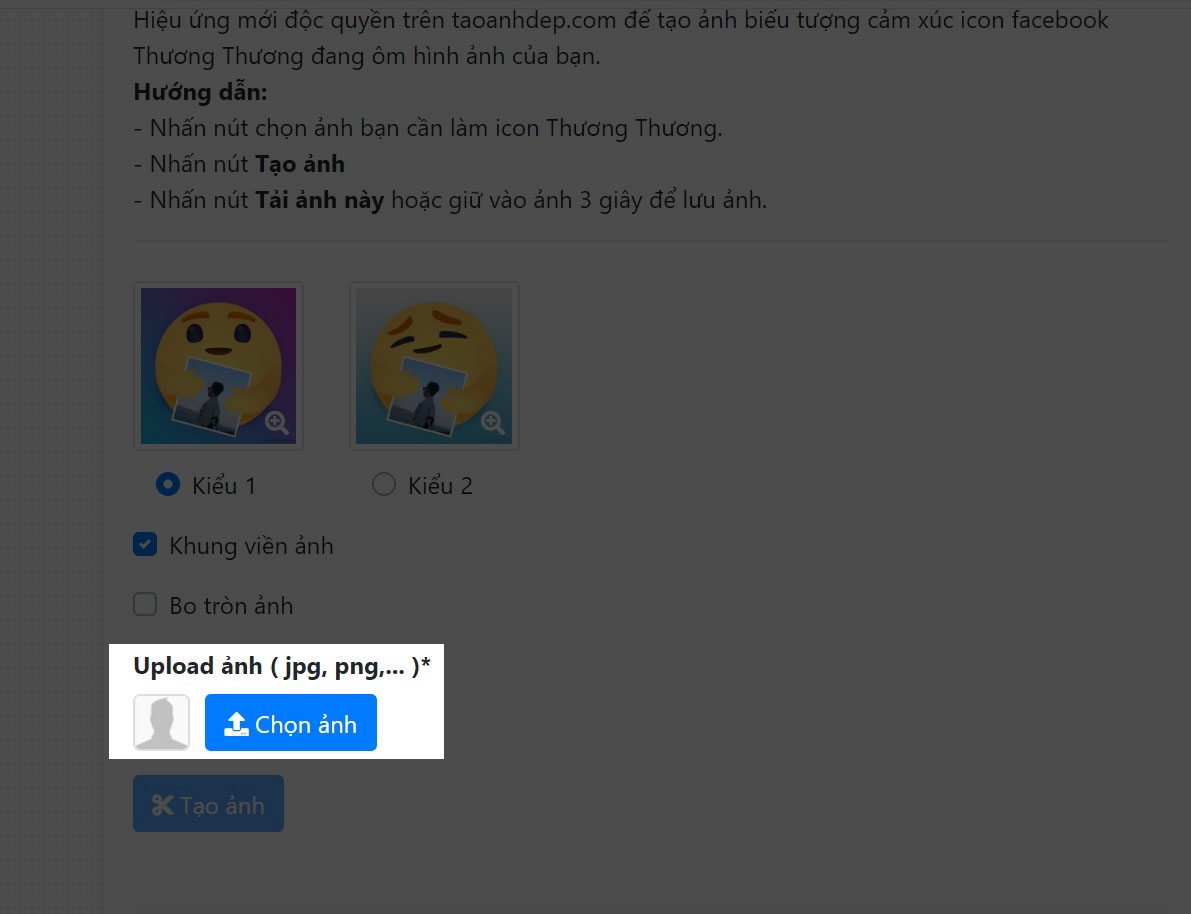This screenshot has height=914, width=1191.
Task: Click the Hướng dẫn: heading
Action: [x=201, y=92]
